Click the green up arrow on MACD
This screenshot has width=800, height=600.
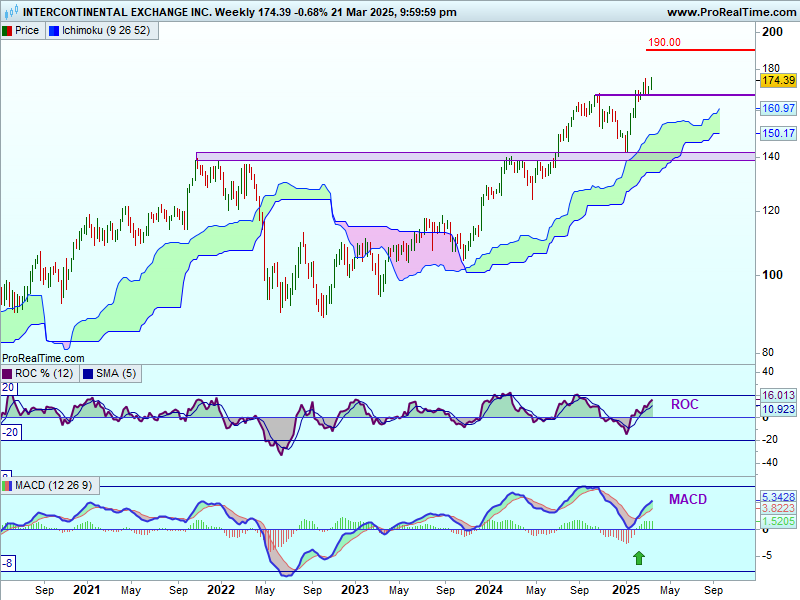[639, 558]
